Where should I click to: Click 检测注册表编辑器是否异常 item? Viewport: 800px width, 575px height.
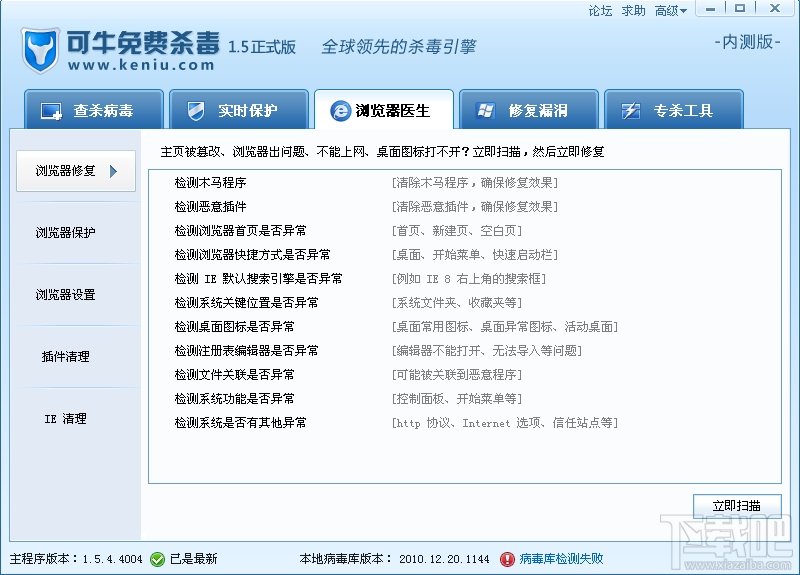pos(246,351)
